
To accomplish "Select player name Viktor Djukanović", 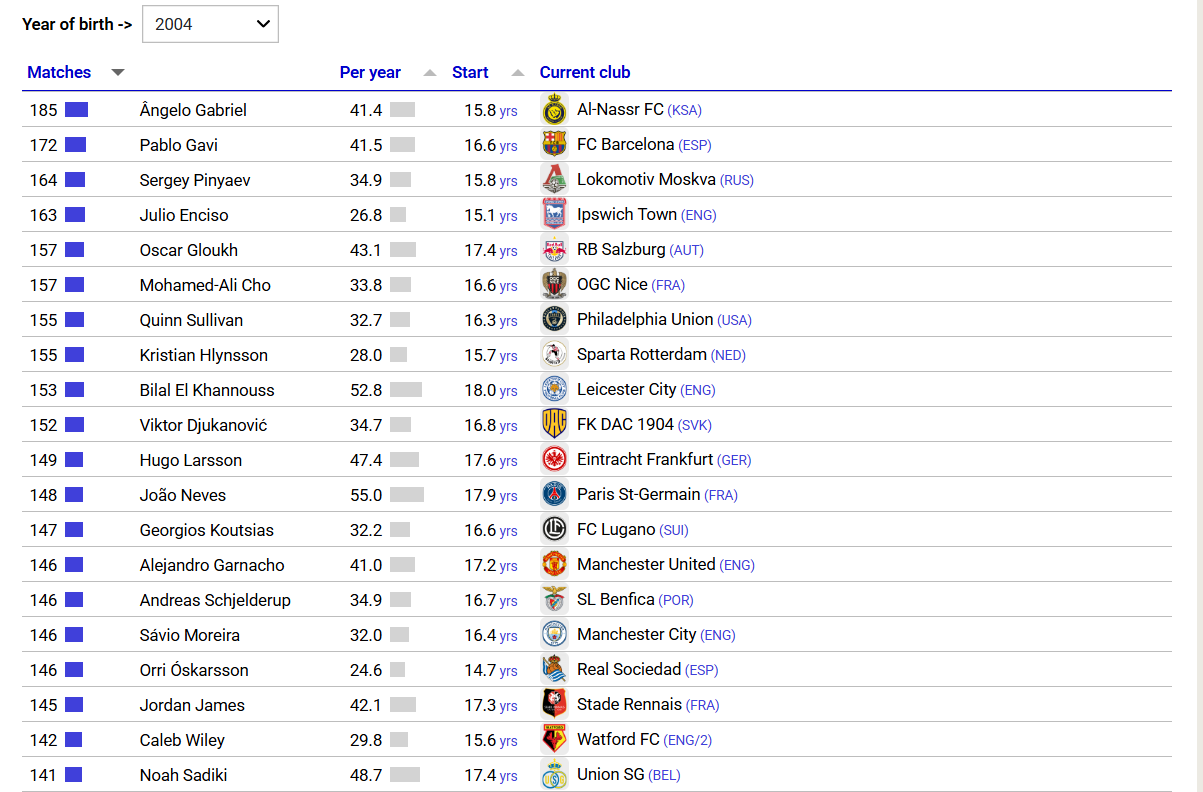I will pos(203,425).
